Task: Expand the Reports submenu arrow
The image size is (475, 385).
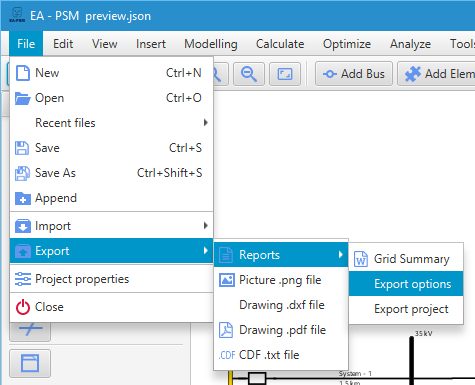Action: [x=340, y=255]
